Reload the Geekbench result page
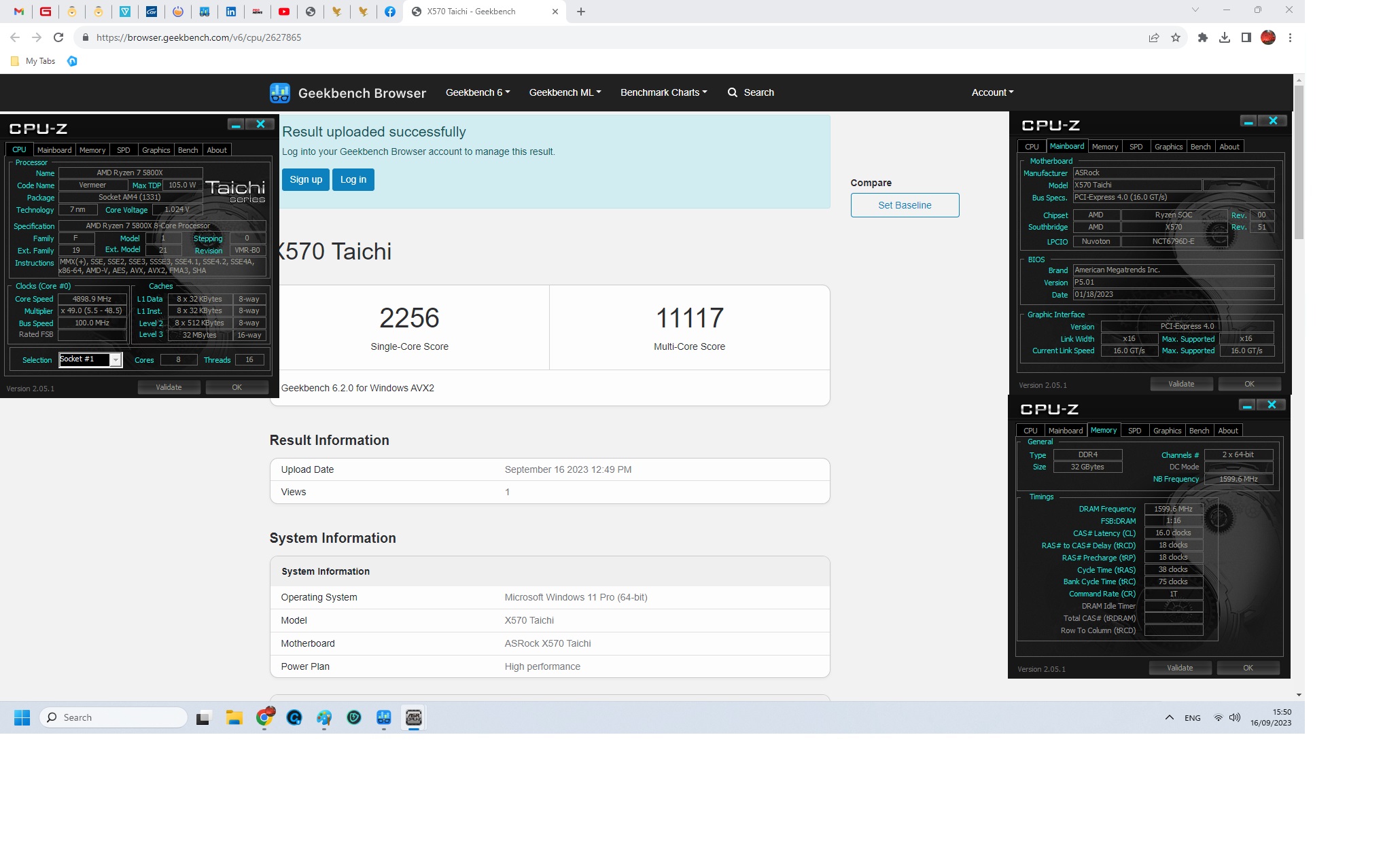Screen dimensions: 1400x841 (58, 37)
